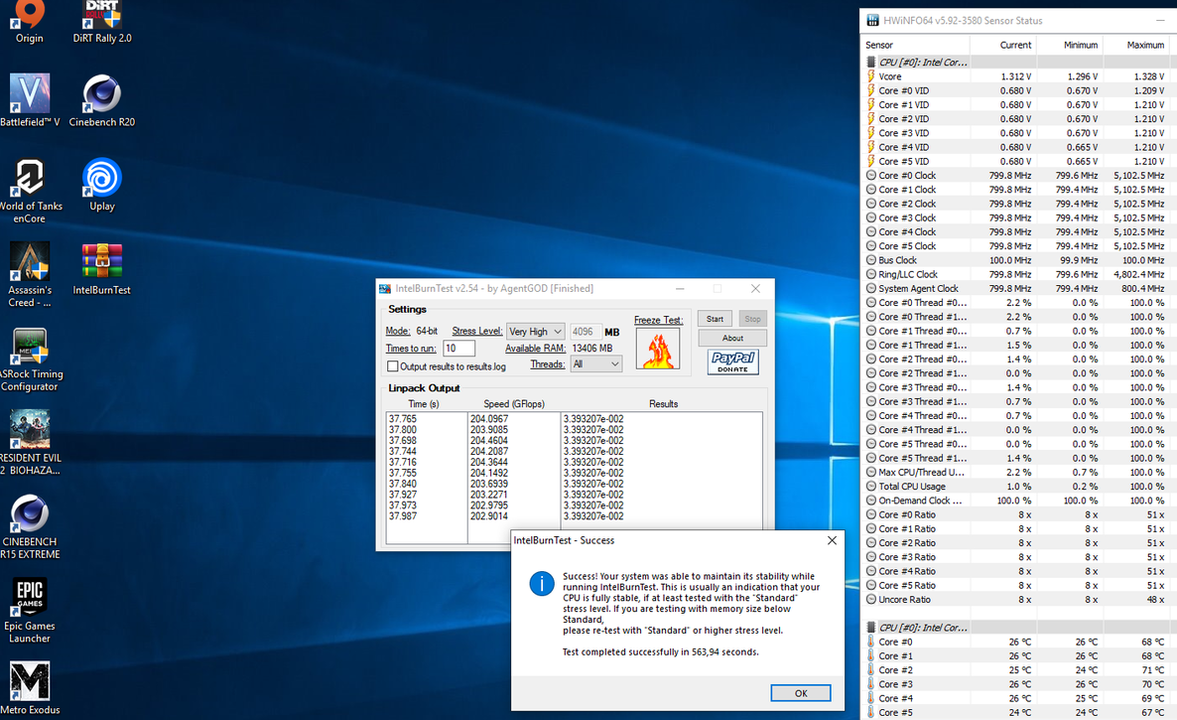Select the Core #5 VID sensor row
The image size is (1177, 720).
point(1019,161)
